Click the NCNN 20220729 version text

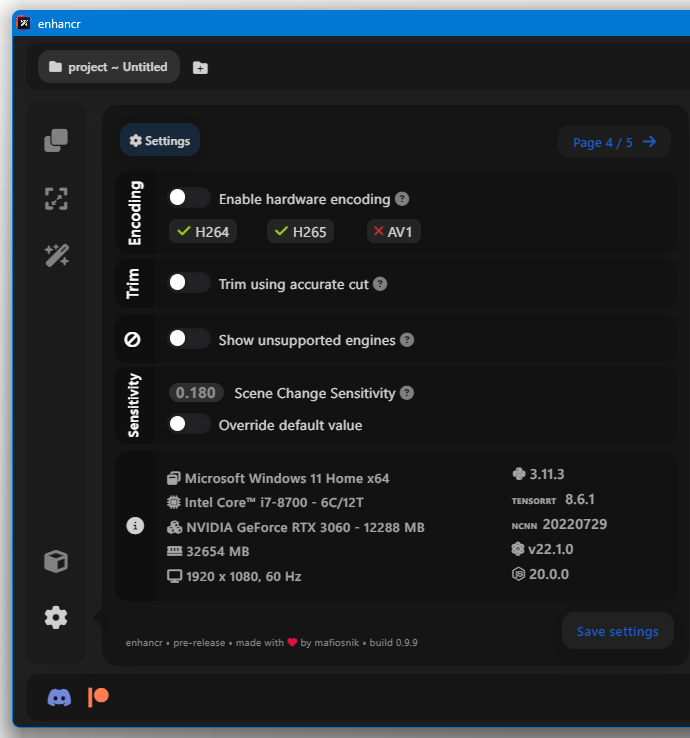tap(559, 524)
